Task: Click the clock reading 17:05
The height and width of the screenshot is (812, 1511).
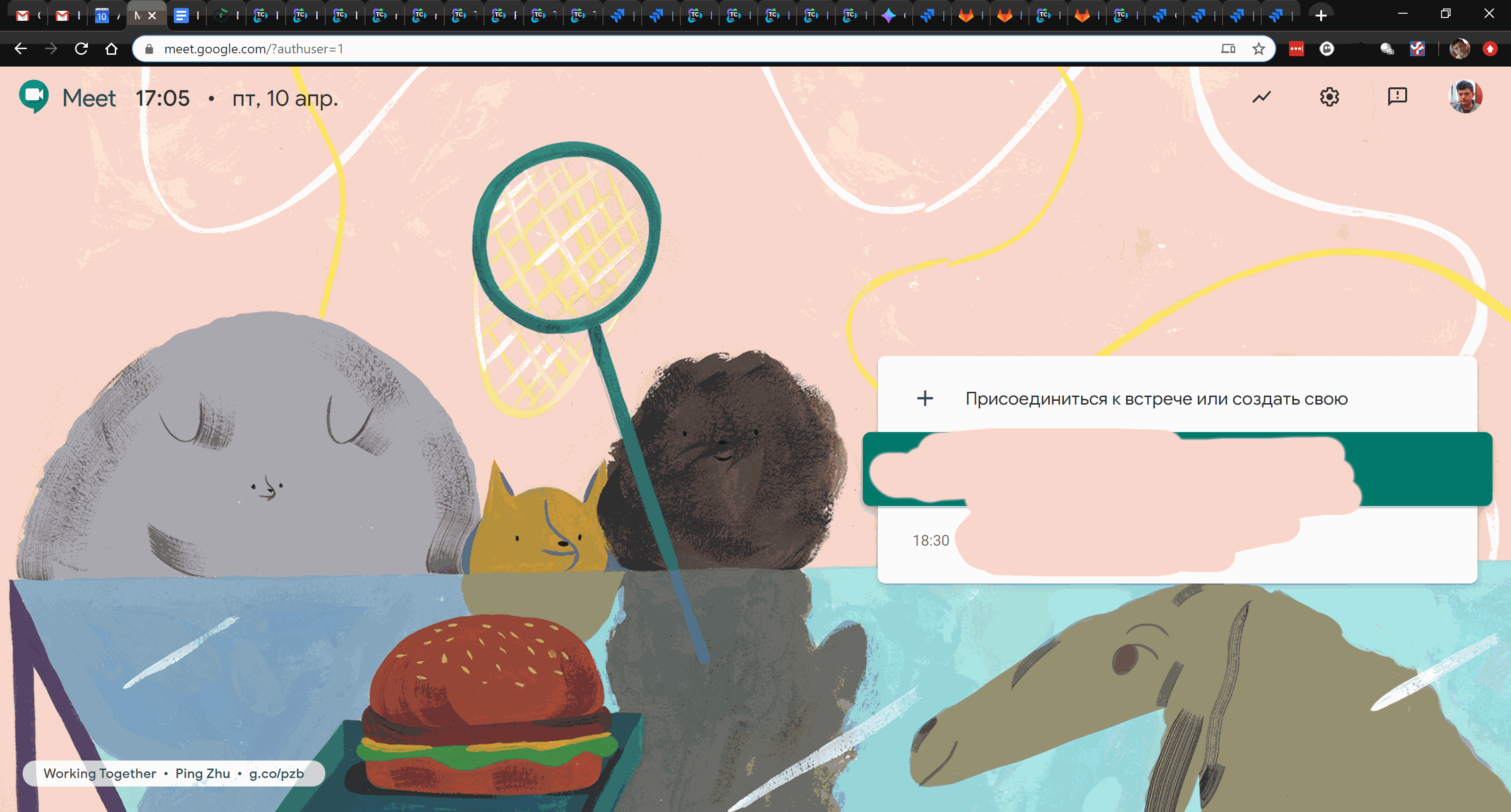Action: (162, 98)
